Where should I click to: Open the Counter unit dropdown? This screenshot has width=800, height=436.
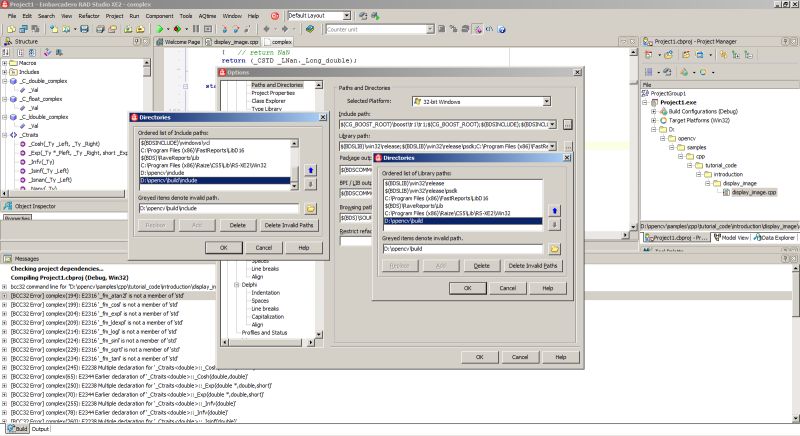[430, 29]
